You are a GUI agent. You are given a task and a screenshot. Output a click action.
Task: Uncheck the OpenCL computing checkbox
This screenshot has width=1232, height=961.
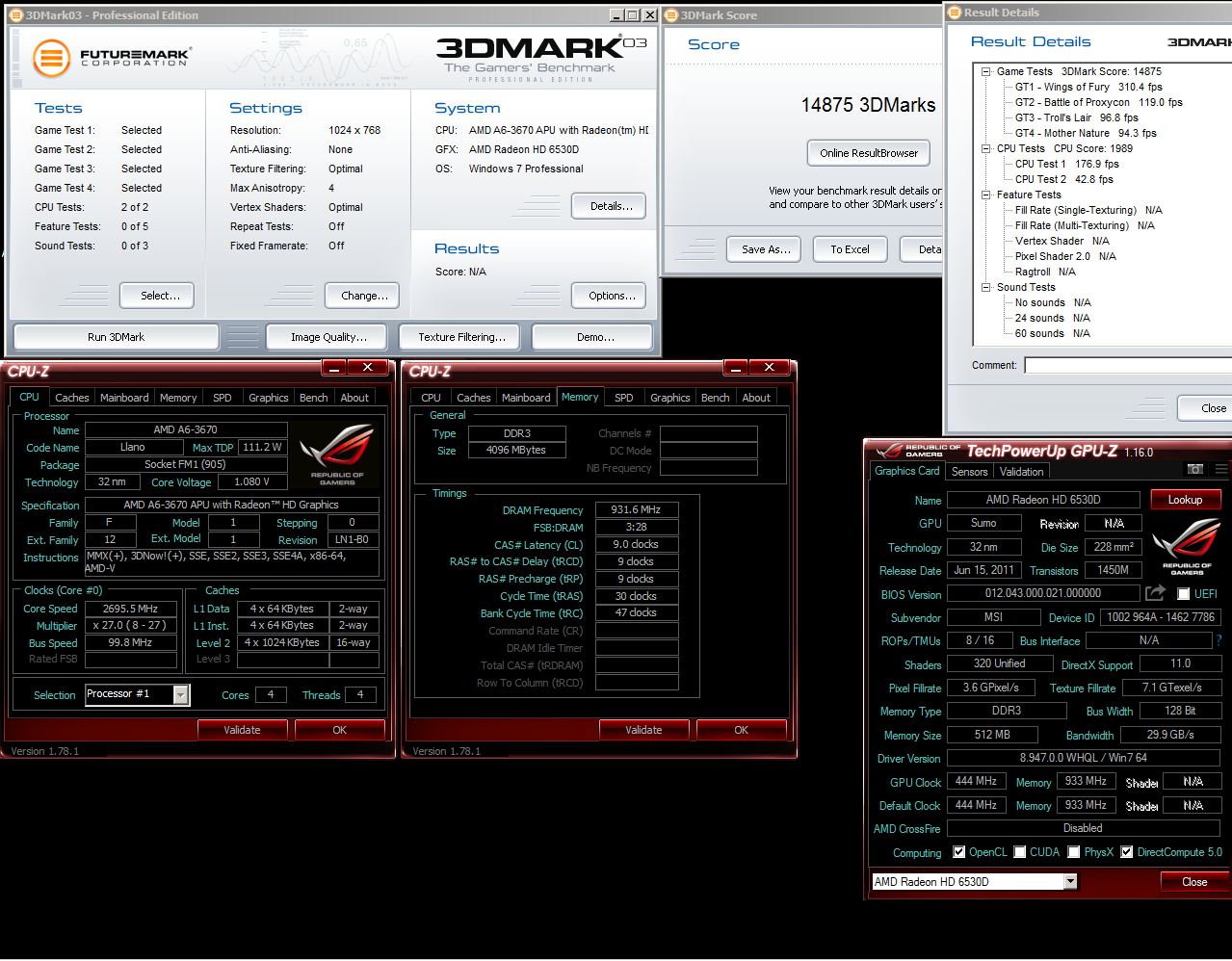point(958,851)
